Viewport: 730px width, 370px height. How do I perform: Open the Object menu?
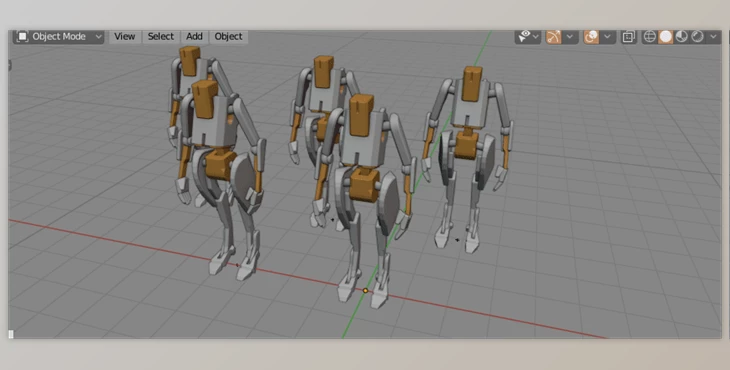tap(228, 37)
